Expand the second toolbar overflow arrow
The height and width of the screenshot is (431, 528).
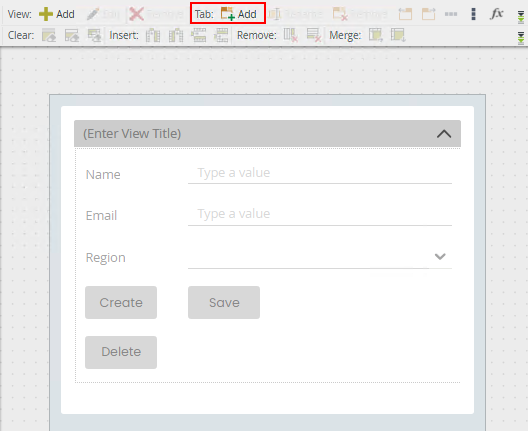point(521,38)
